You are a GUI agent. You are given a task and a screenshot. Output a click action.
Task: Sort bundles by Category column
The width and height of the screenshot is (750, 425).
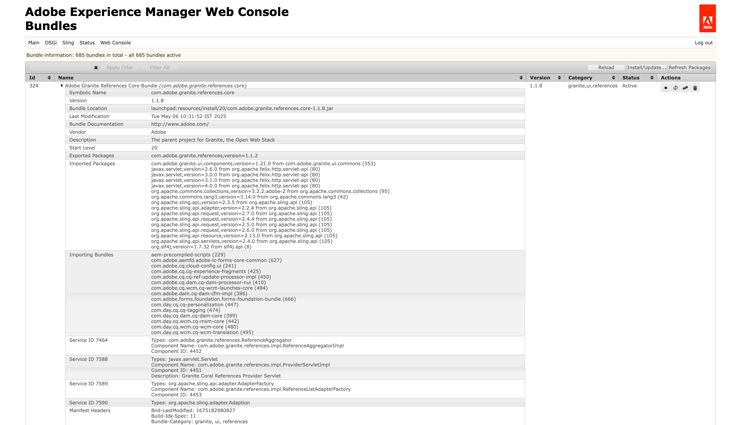[x=591, y=77]
